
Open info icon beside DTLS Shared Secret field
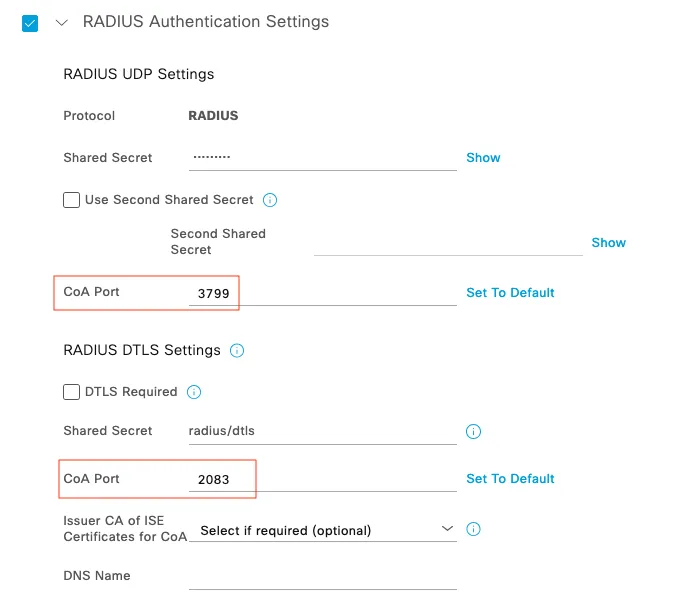click(x=473, y=431)
